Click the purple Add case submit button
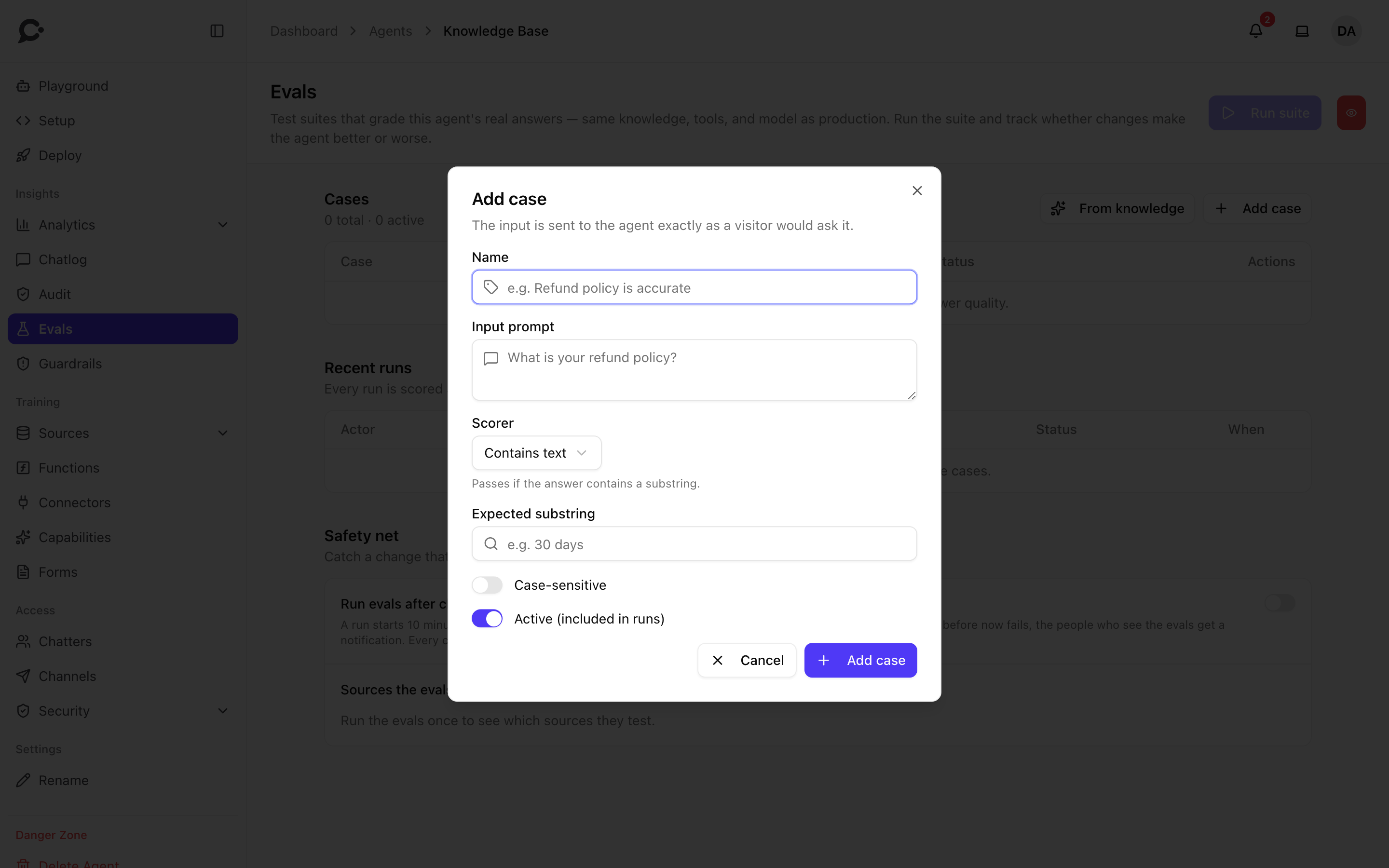Viewport: 1389px width, 868px height. click(x=860, y=660)
